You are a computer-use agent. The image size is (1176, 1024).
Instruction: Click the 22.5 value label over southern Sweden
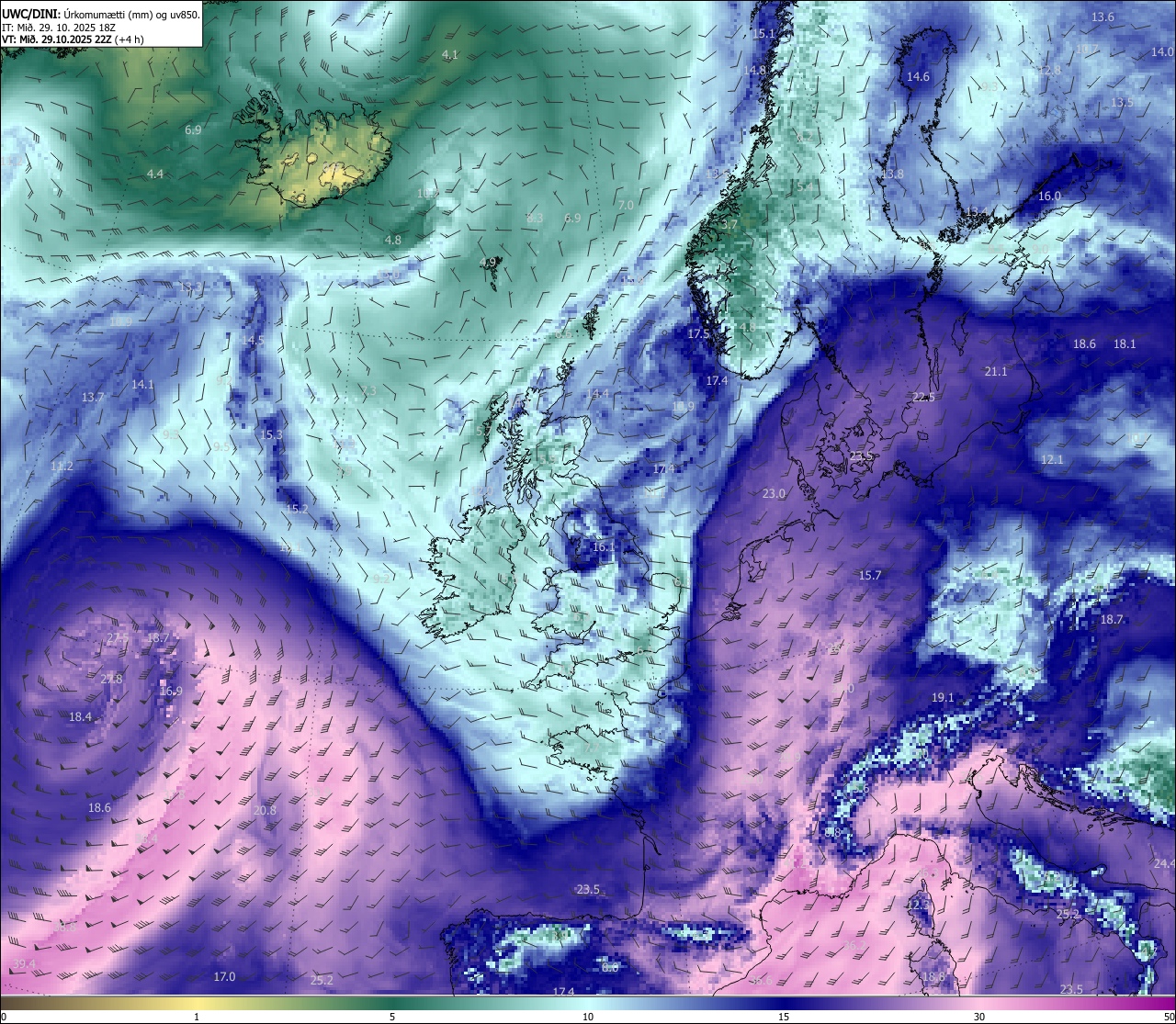point(923,397)
